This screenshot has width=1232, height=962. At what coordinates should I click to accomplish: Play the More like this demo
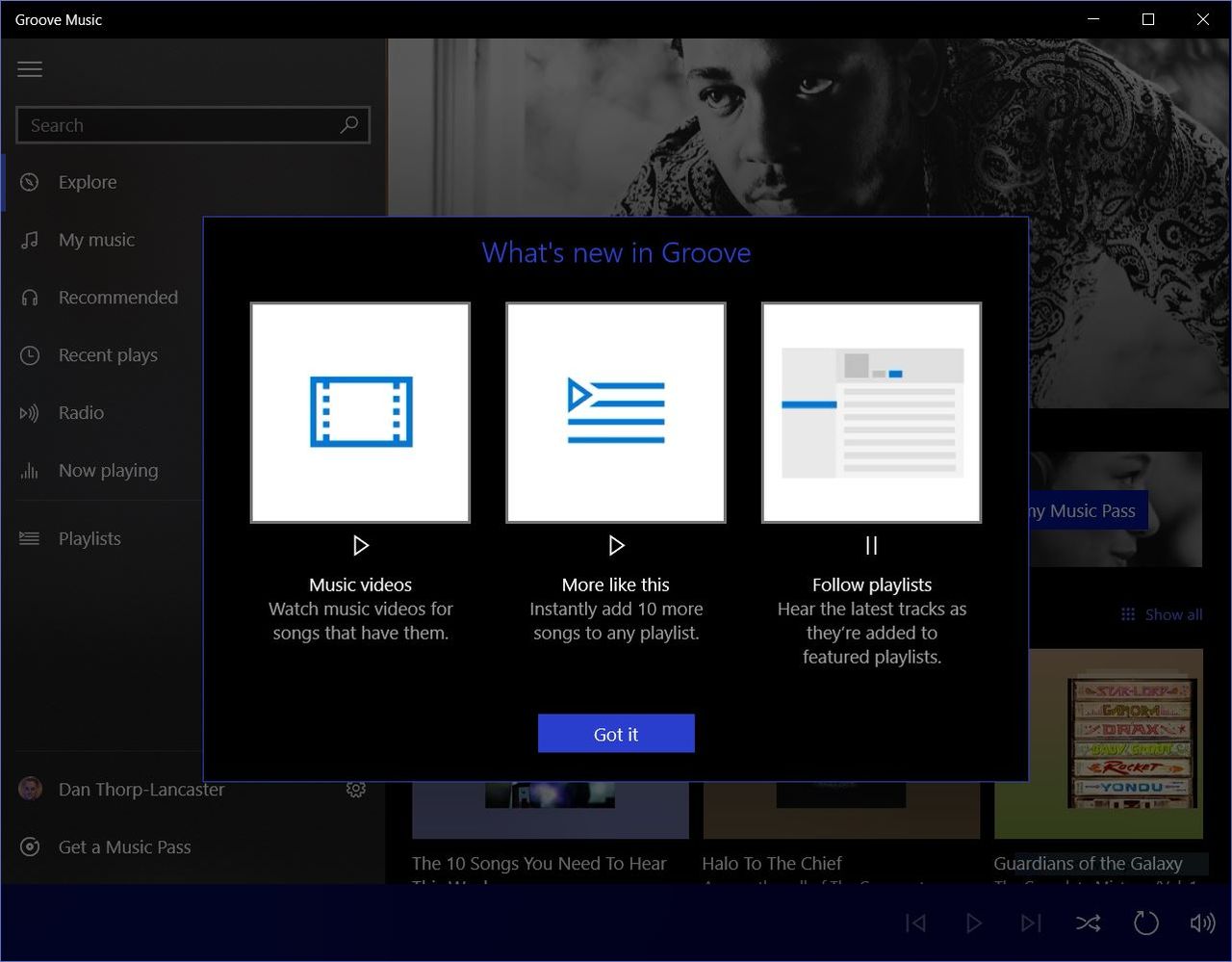[x=616, y=546]
